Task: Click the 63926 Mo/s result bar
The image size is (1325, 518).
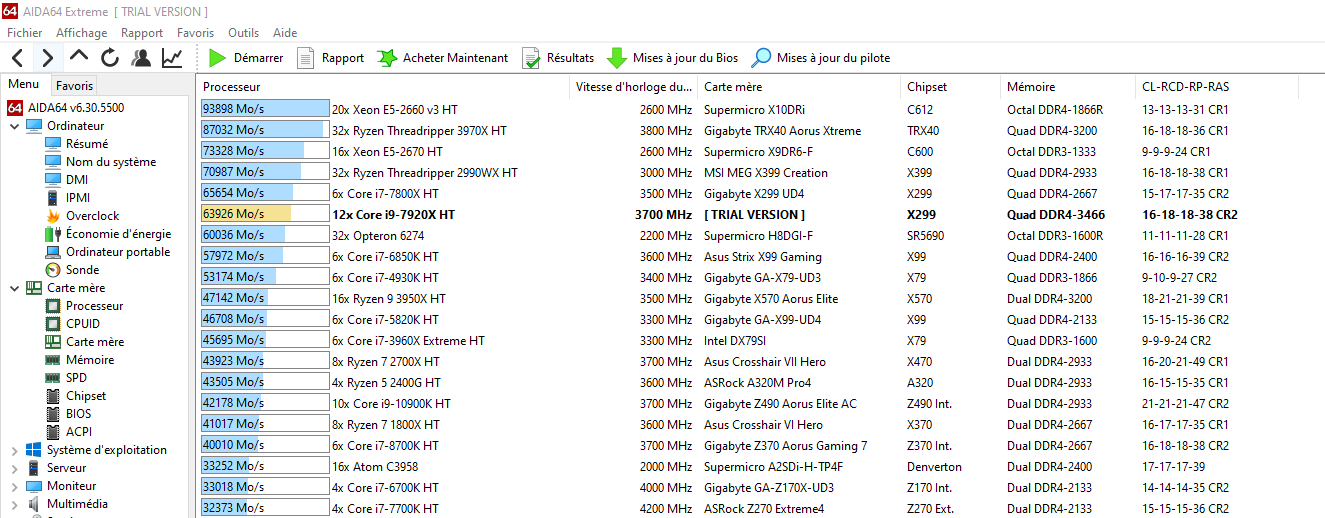Action: (265, 215)
